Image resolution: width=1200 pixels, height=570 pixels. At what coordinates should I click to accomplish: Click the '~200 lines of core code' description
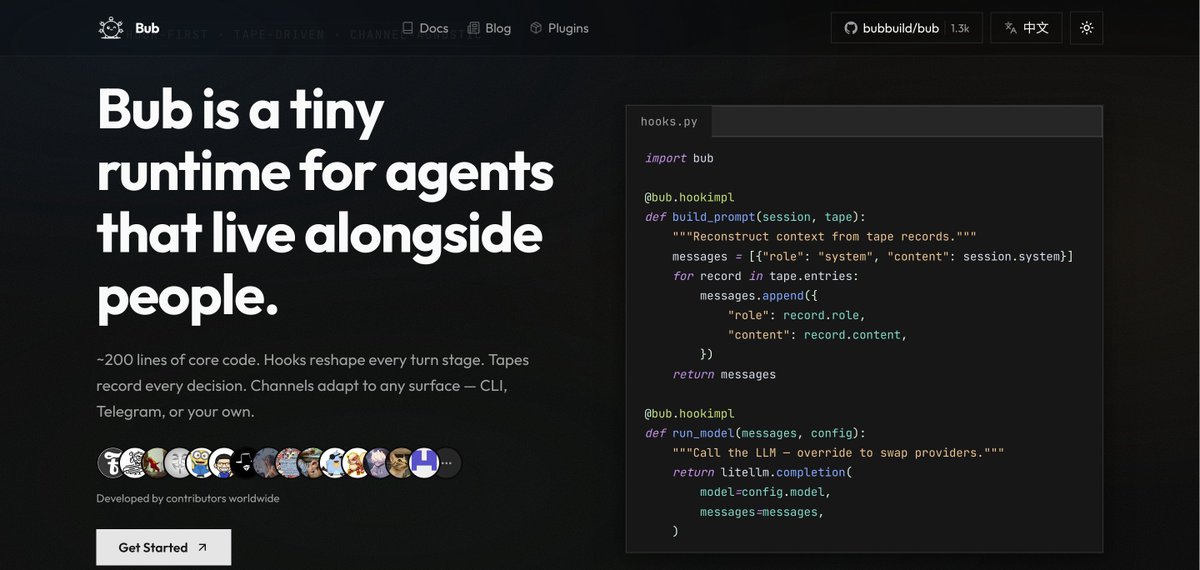(x=313, y=385)
